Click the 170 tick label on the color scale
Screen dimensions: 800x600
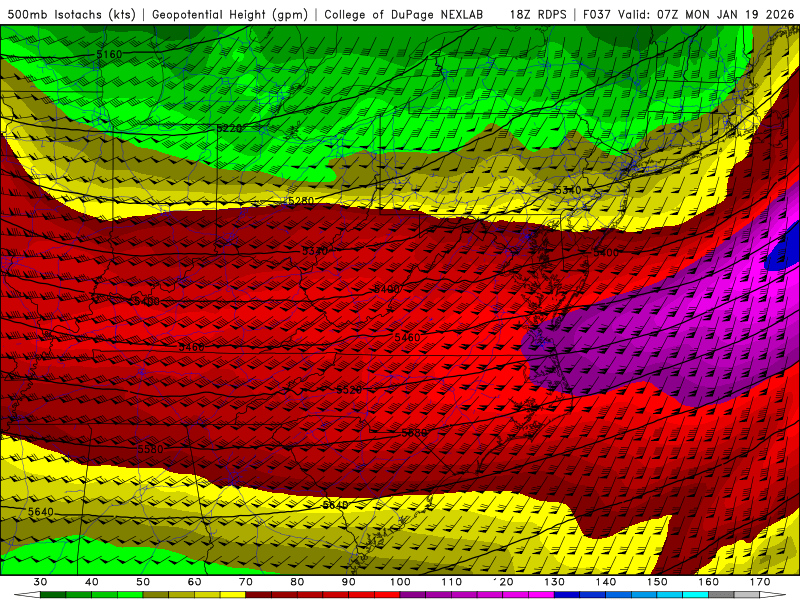point(760,582)
